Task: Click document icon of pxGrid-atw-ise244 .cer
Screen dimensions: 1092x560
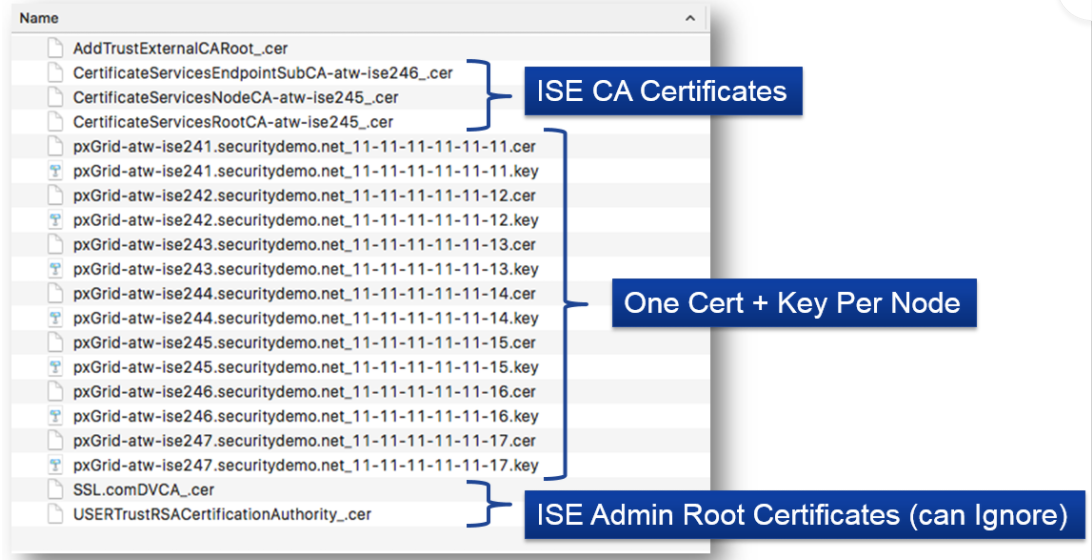Action: click(x=55, y=294)
